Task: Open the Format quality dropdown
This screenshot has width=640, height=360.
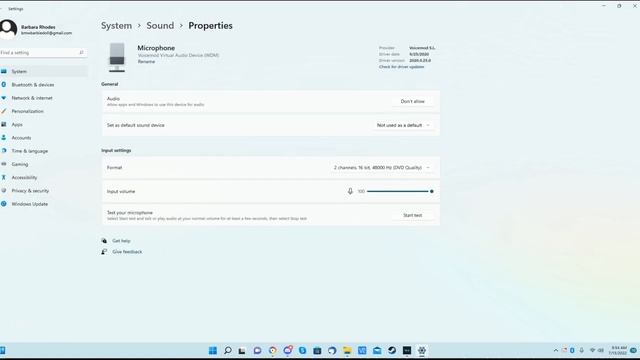Action: [382, 168]
